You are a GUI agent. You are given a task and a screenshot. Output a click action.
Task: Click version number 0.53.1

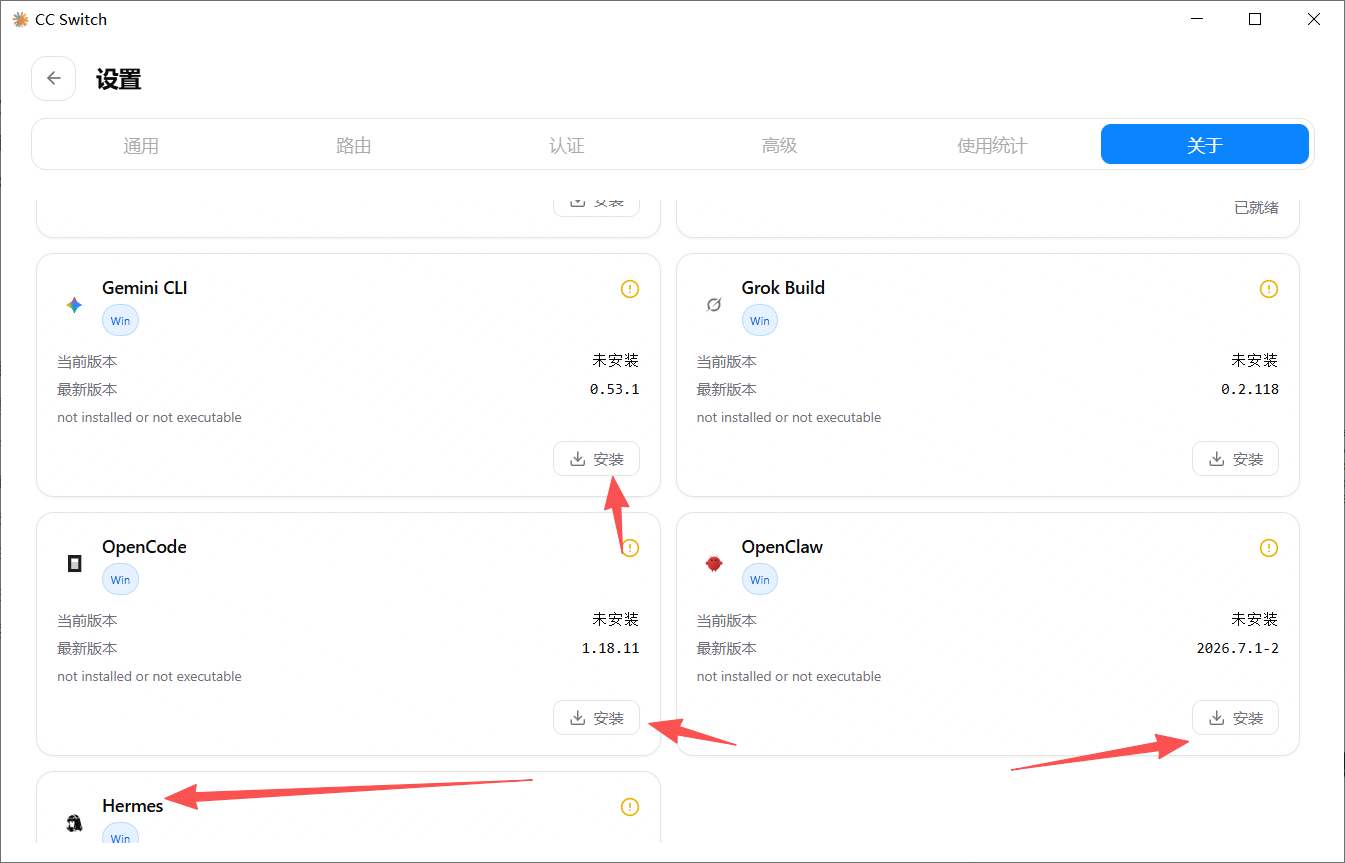[x=614, y=389]
